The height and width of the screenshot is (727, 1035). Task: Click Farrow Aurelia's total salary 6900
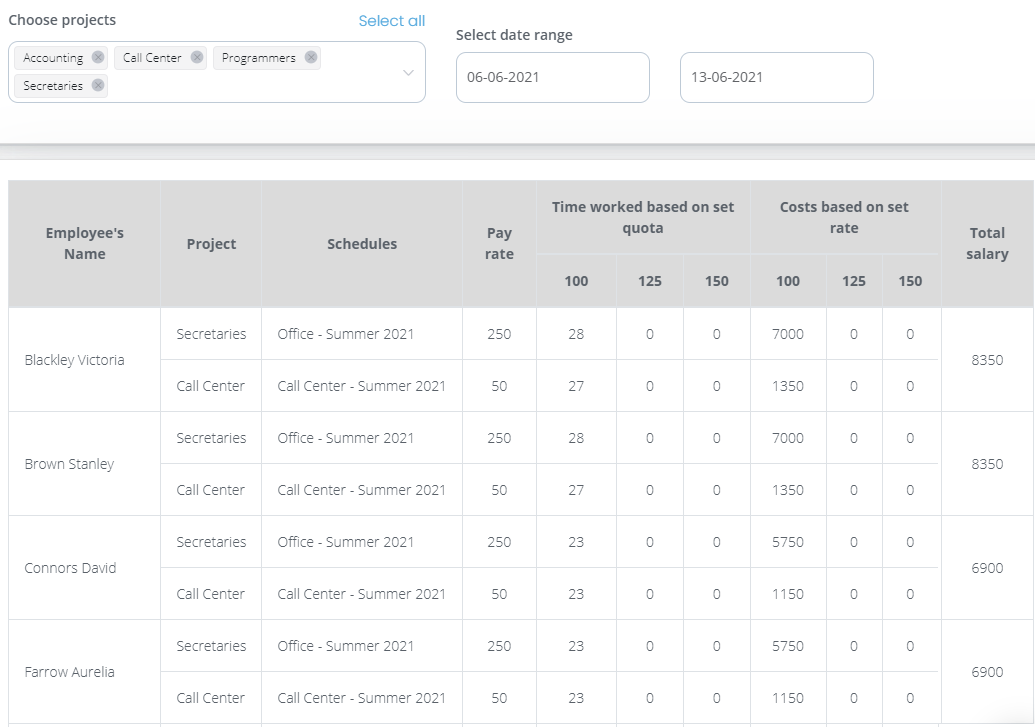coord(987,672)
